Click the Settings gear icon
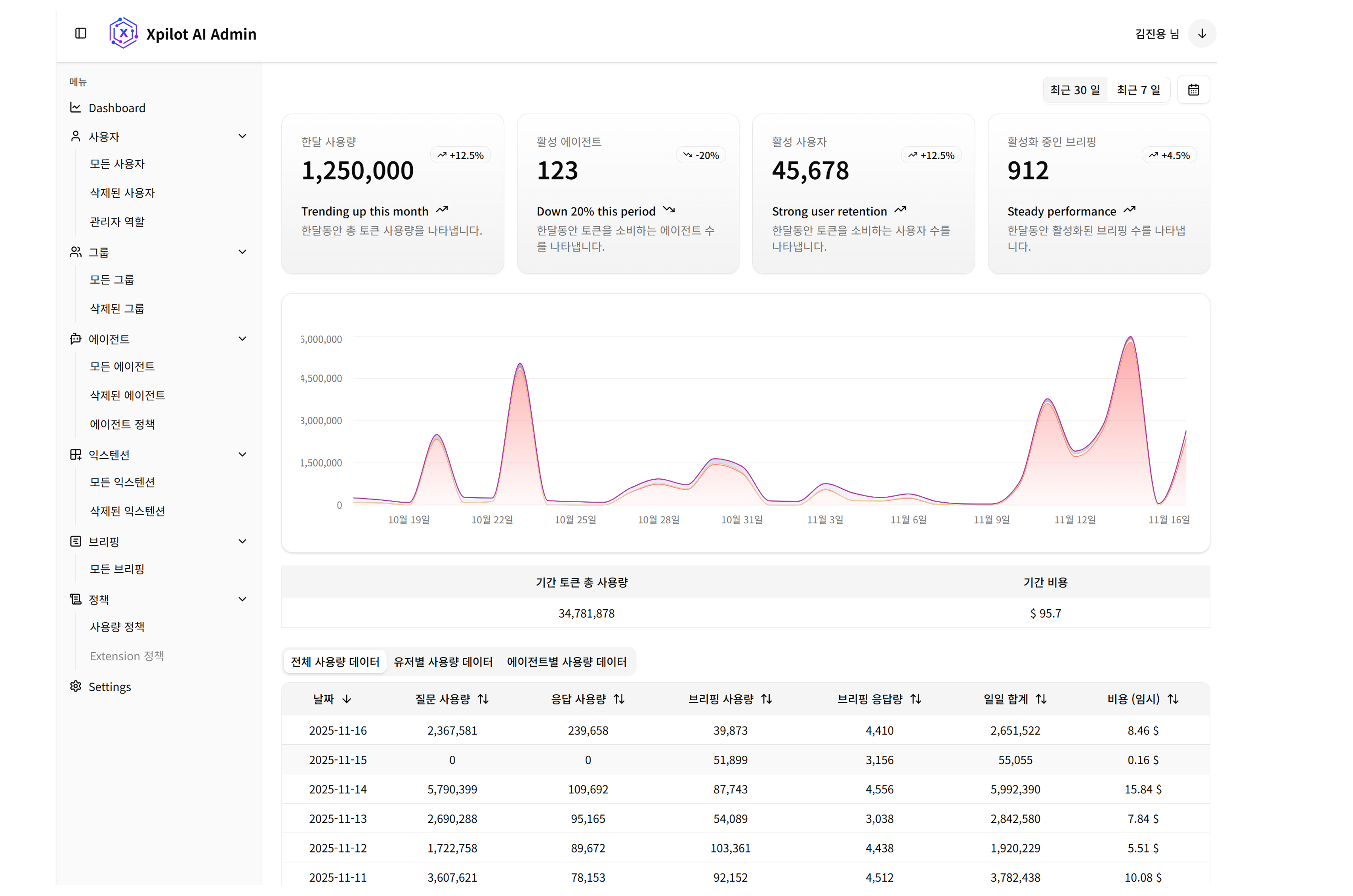The image size is (1353, 896). tap(75, 686)
